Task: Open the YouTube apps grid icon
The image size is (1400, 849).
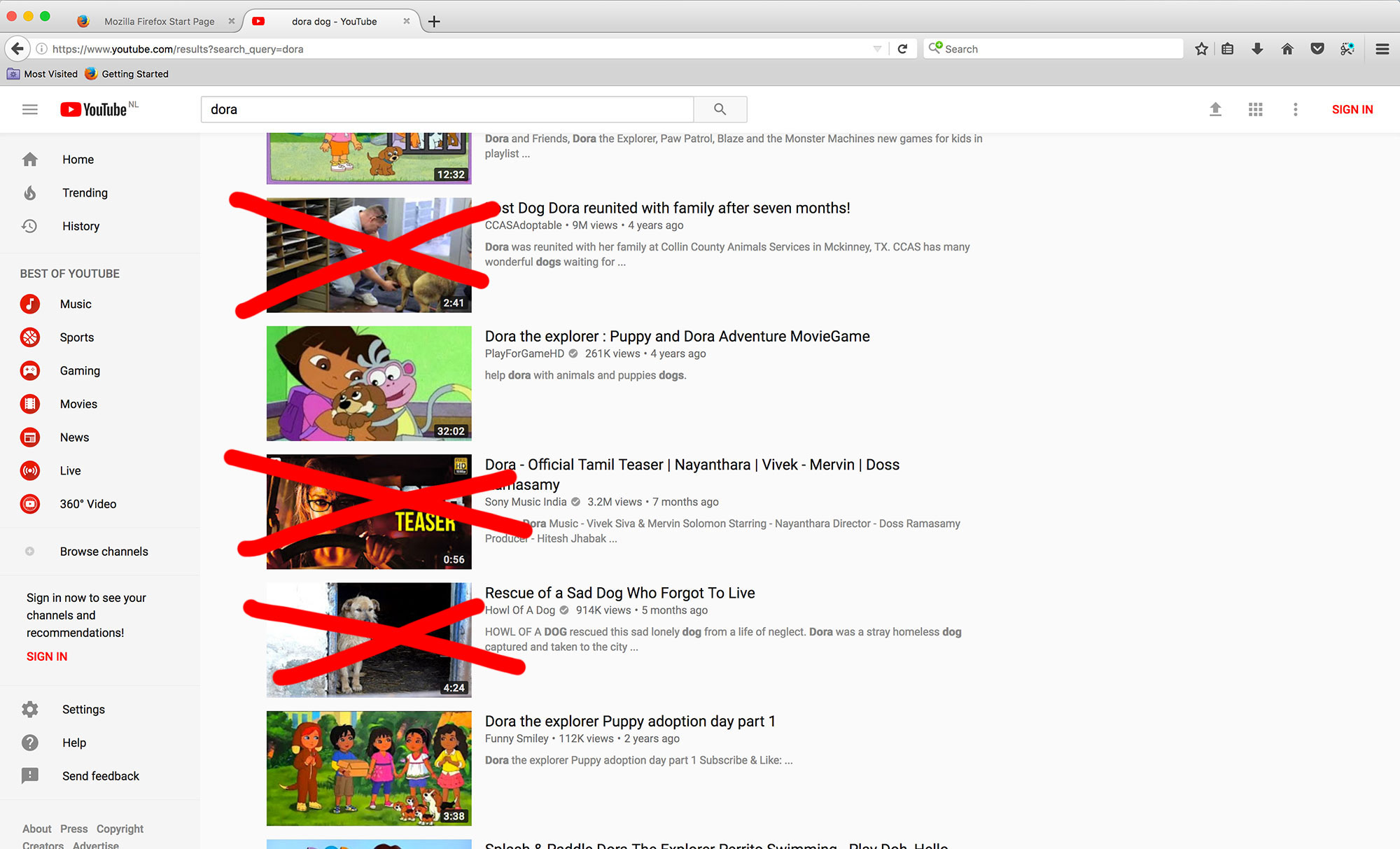Action: tap(1256, 109)
